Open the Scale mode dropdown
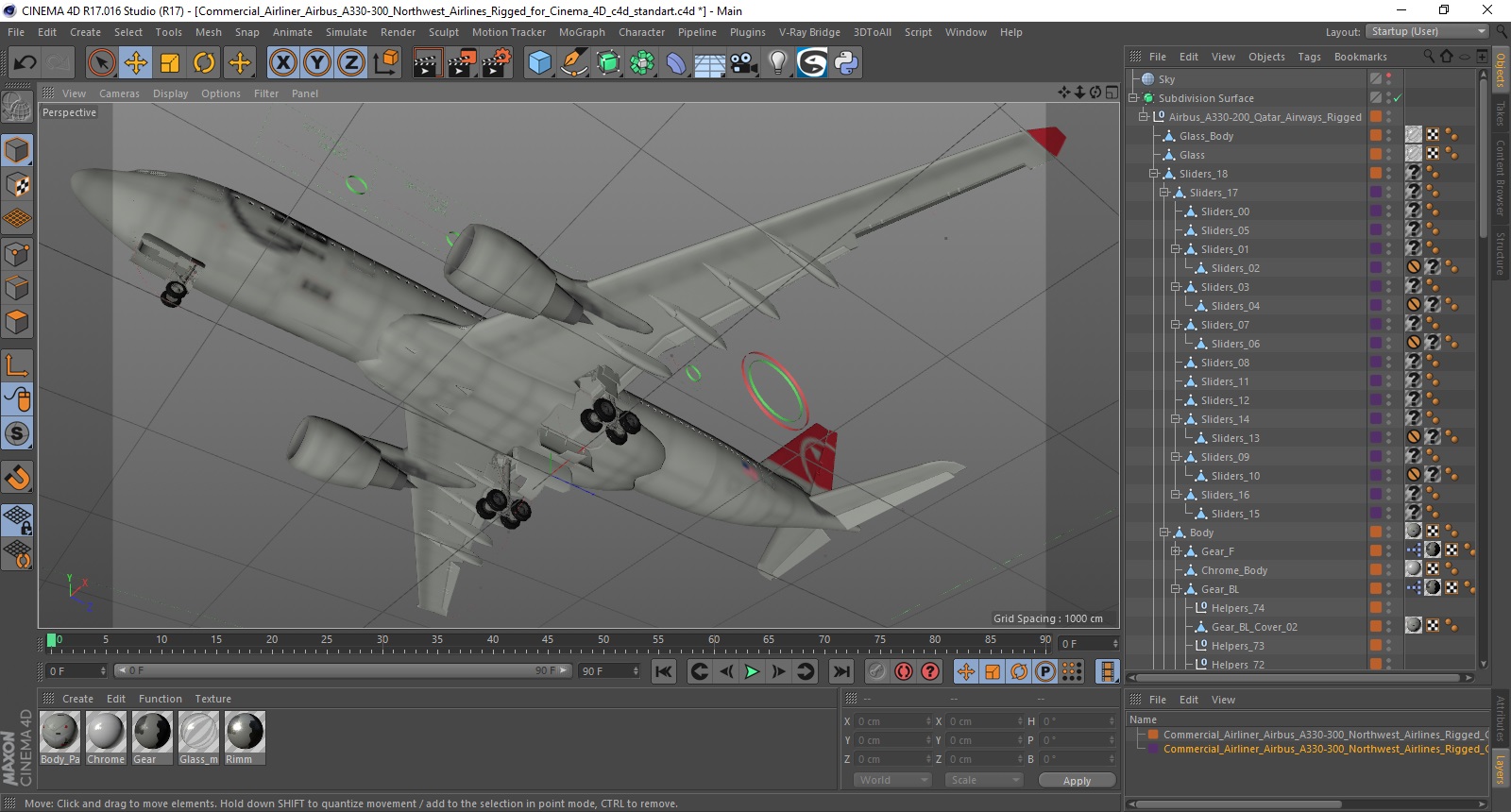The width and height of the screenshot is (1511, 812). 984,780
